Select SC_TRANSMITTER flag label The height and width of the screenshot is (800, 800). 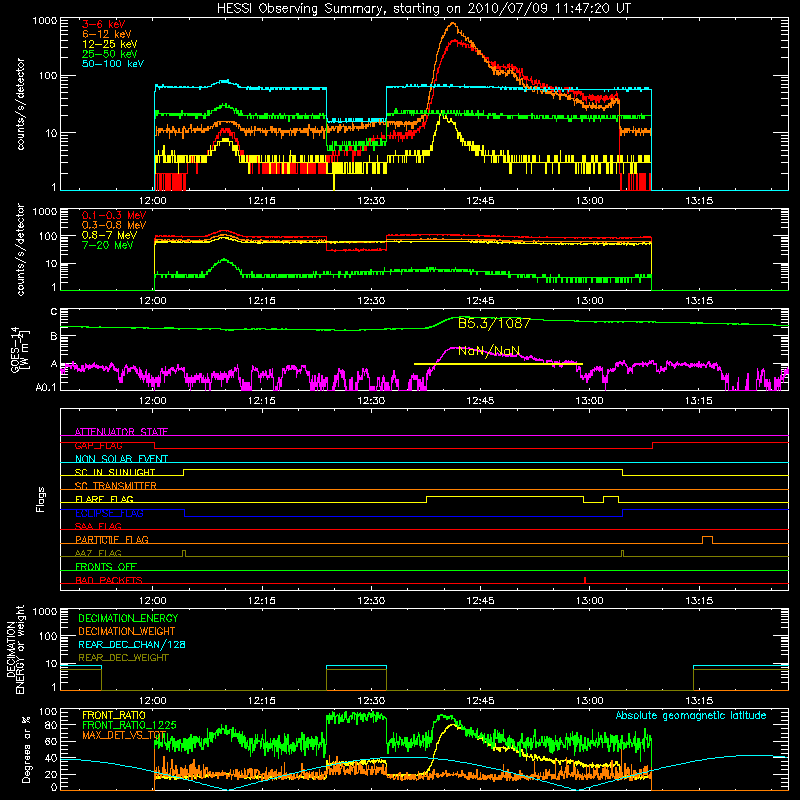tap(116, 485)
